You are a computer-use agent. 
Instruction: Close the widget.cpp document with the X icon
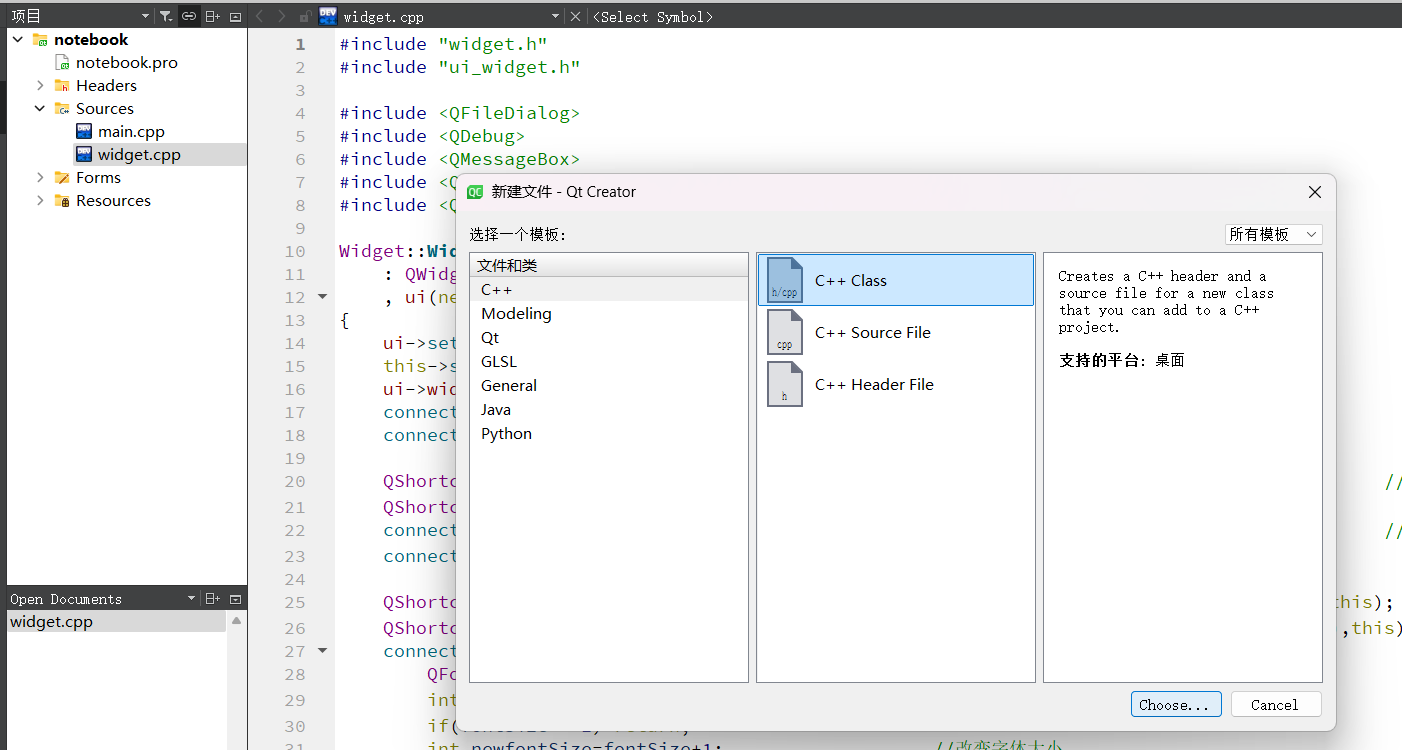click(575, 16)
